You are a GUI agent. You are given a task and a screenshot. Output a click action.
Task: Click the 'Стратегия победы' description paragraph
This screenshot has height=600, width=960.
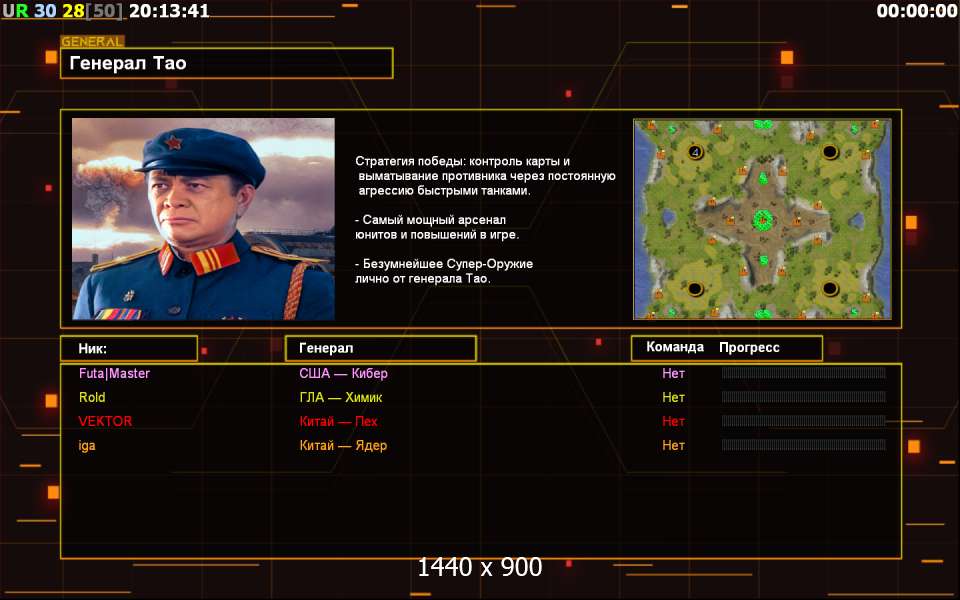click(x=486, y=176)
